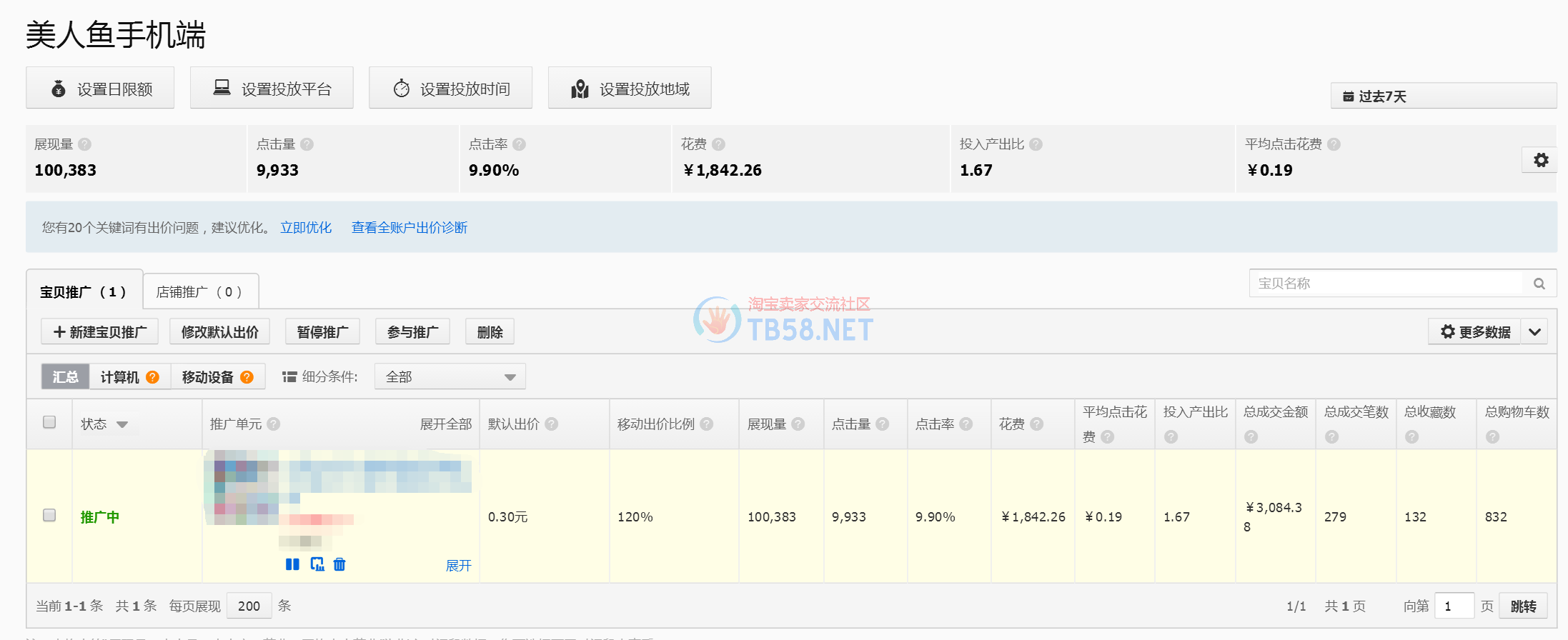The image size is (1568, 640).
Task: Expand the arrow next to 更多数据
Action: [1534, 332]
